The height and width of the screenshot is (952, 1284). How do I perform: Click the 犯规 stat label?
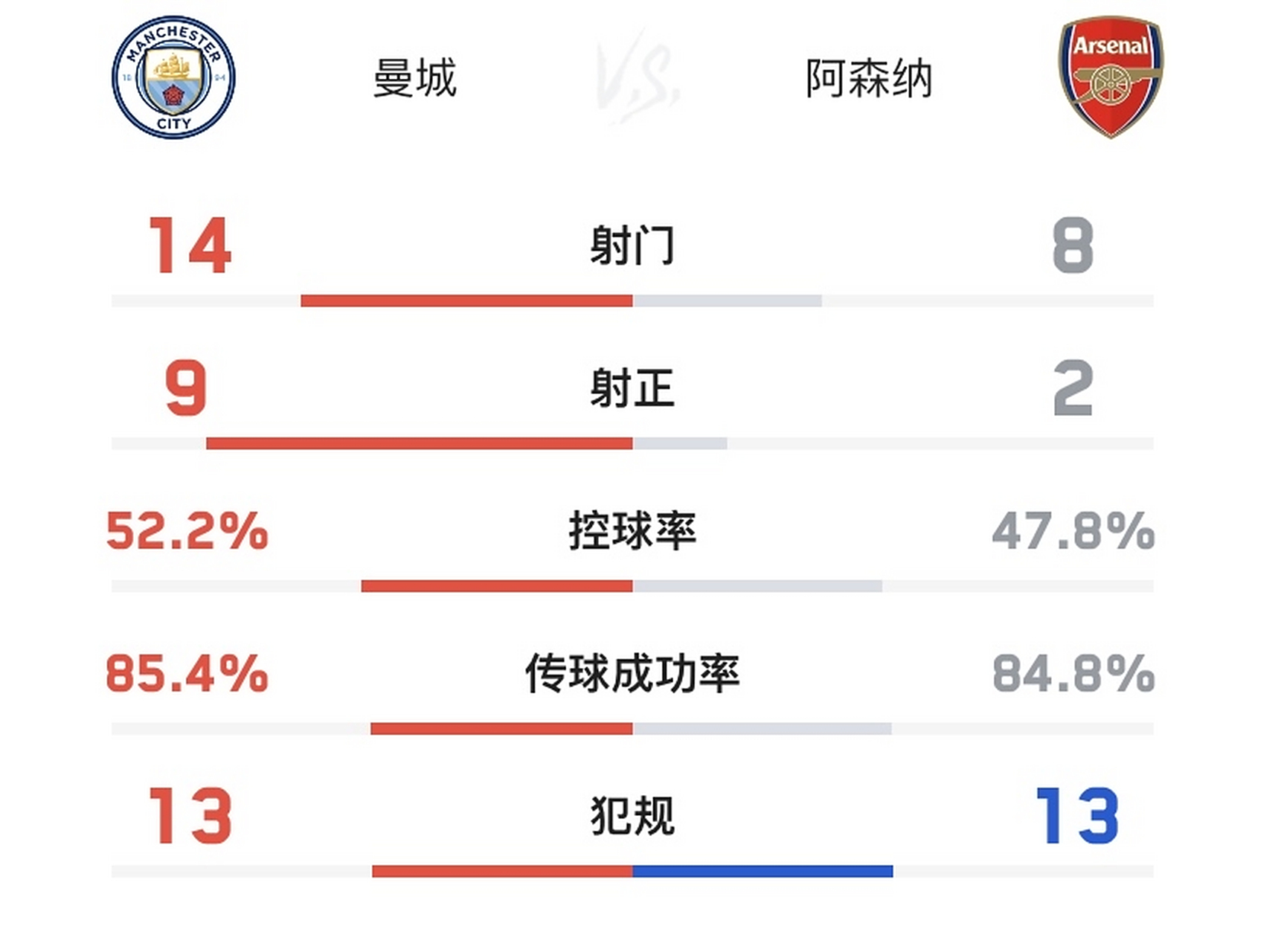[632, 816]
